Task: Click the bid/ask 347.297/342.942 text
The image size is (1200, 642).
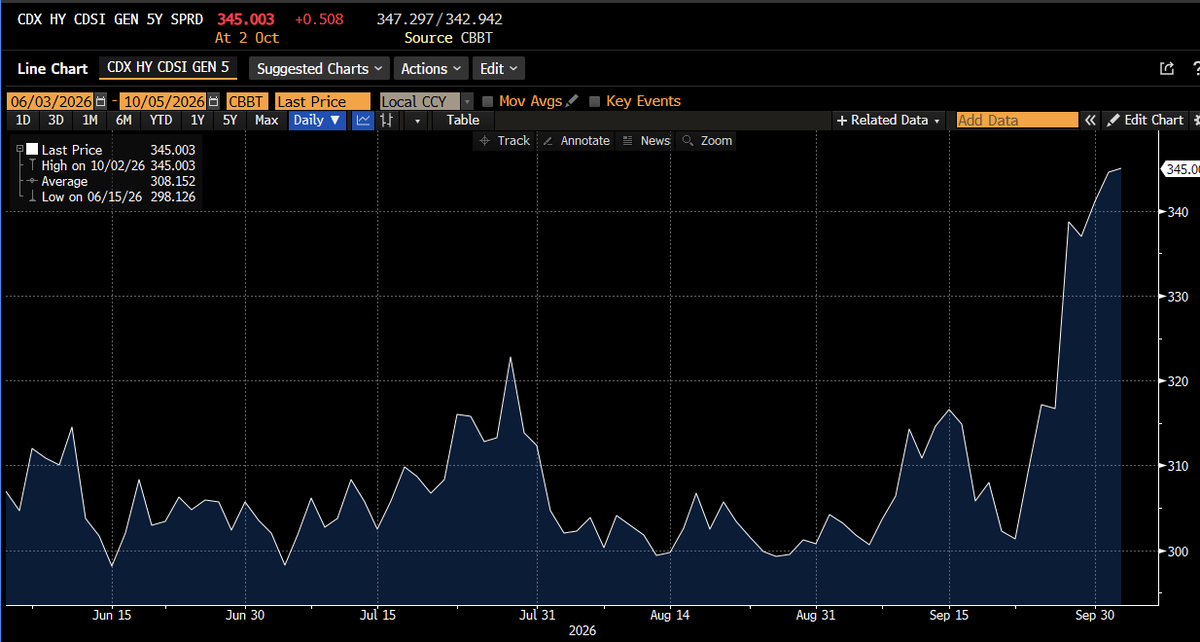Action: (x=439, y=19)
